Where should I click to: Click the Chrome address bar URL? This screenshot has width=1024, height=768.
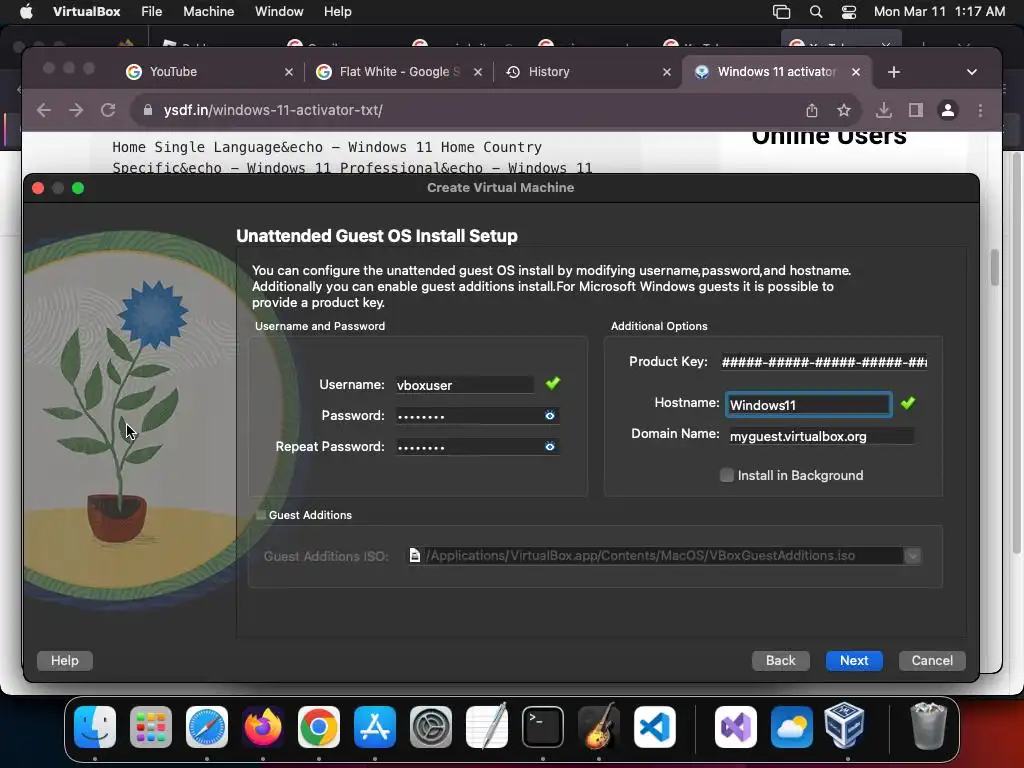coord(273,110)
